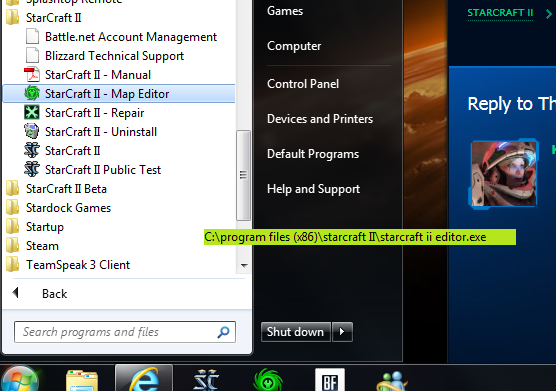Open green Map Editor taskbar icon
Viewport: 556px width, 391px height.
(268, 380)
